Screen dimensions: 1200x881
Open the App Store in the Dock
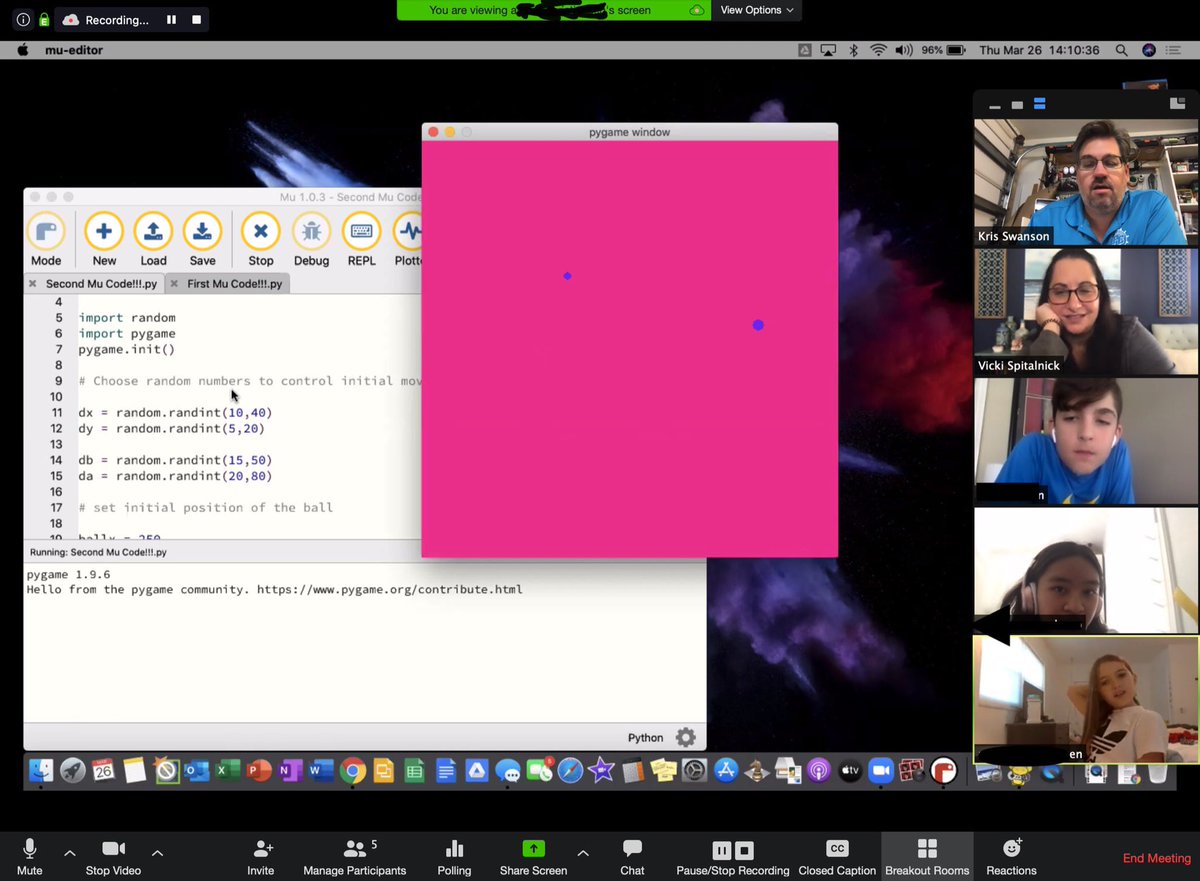click(x=726, y=771)
